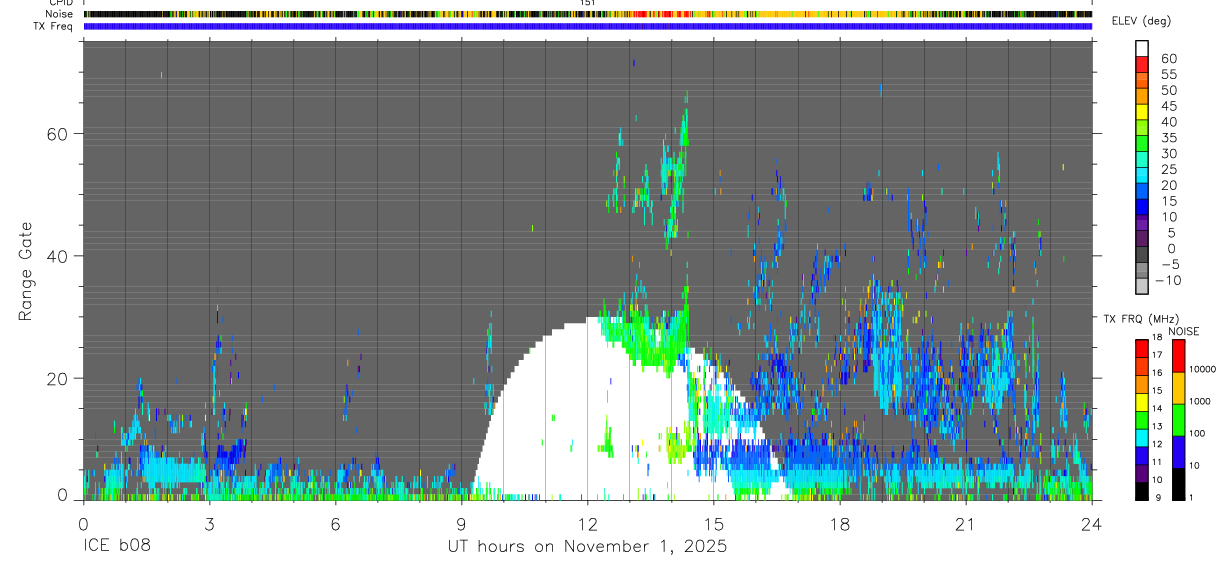
Task: Click Range Gate axis tick '40'
Action: 59,256
